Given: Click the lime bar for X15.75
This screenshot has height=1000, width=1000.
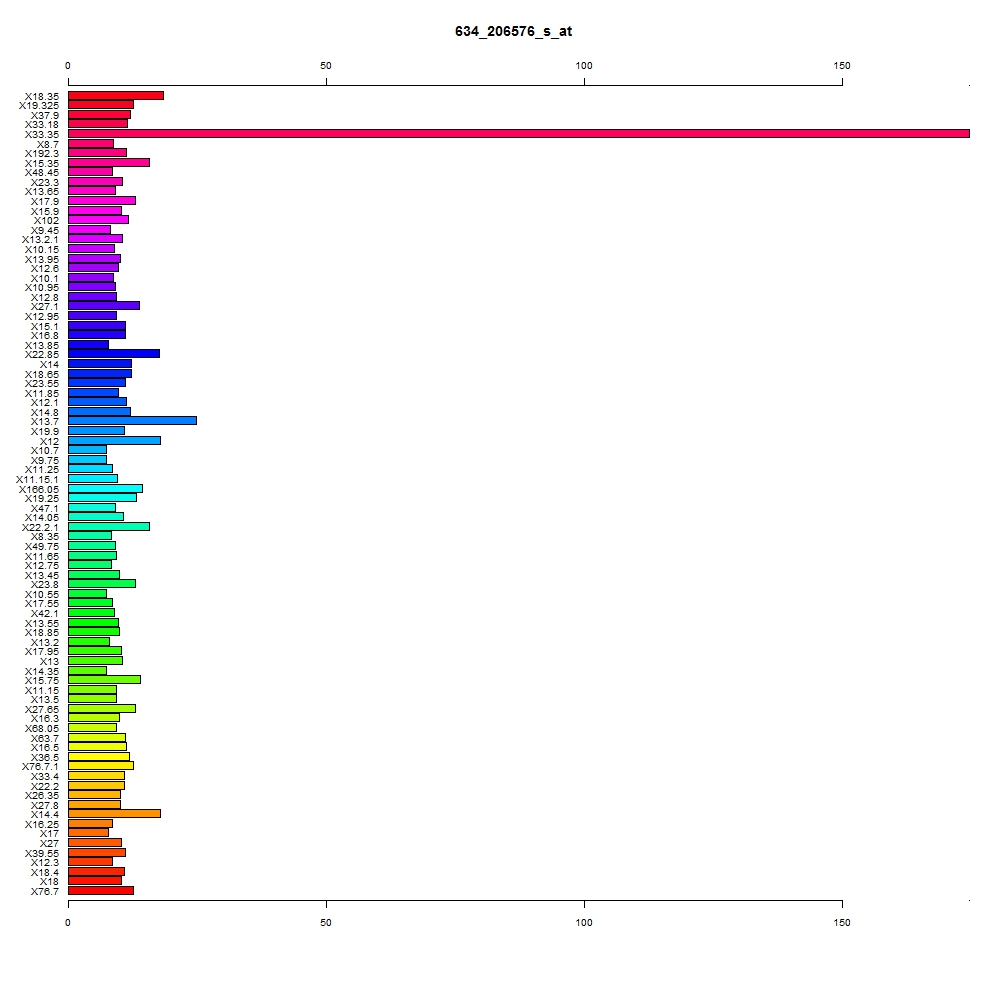Looking at the screenshot, I should pos(105,679).
